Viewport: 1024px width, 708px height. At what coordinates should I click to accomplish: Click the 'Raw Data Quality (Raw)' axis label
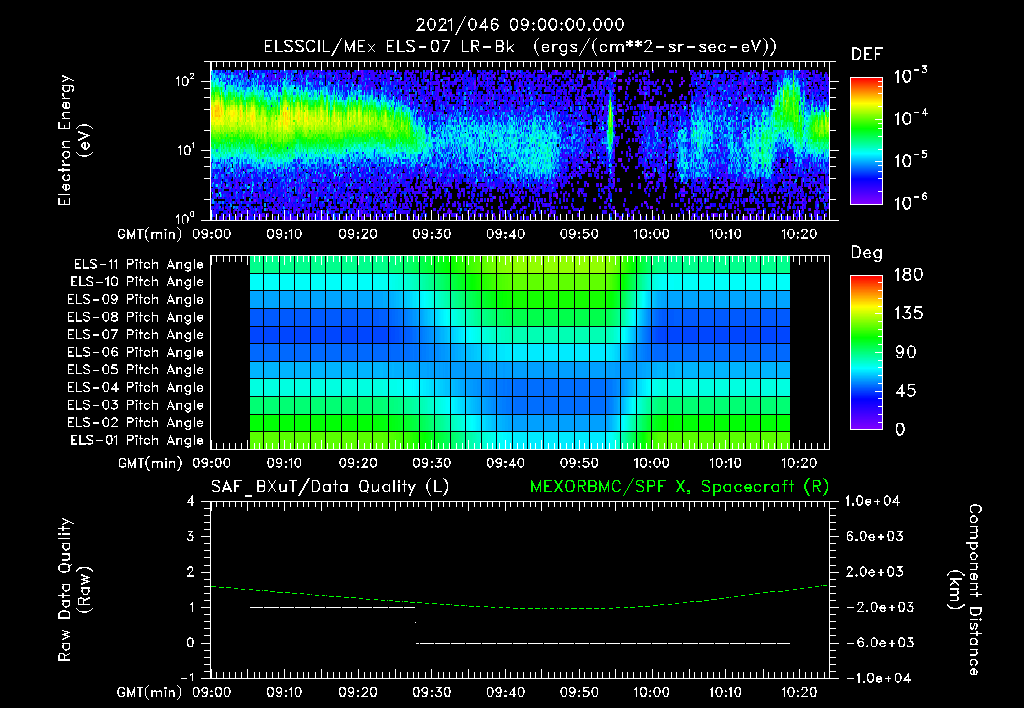pyautogui.click(x=74, y=590)
